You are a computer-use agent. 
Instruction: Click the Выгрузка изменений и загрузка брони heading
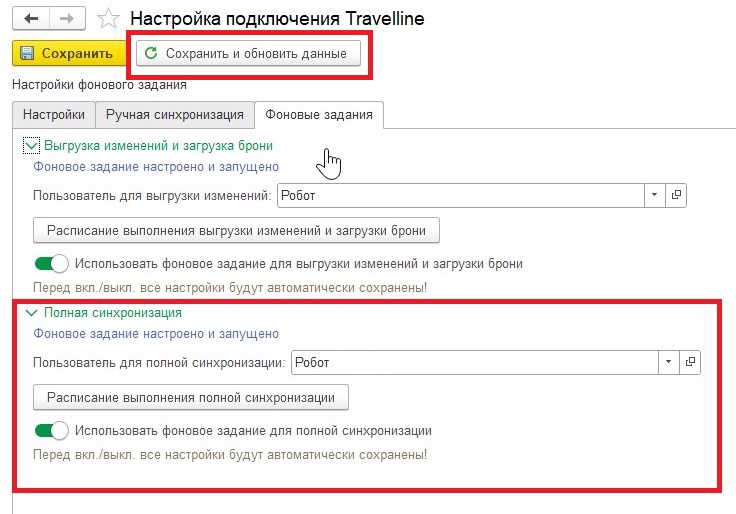coord(158,146)
